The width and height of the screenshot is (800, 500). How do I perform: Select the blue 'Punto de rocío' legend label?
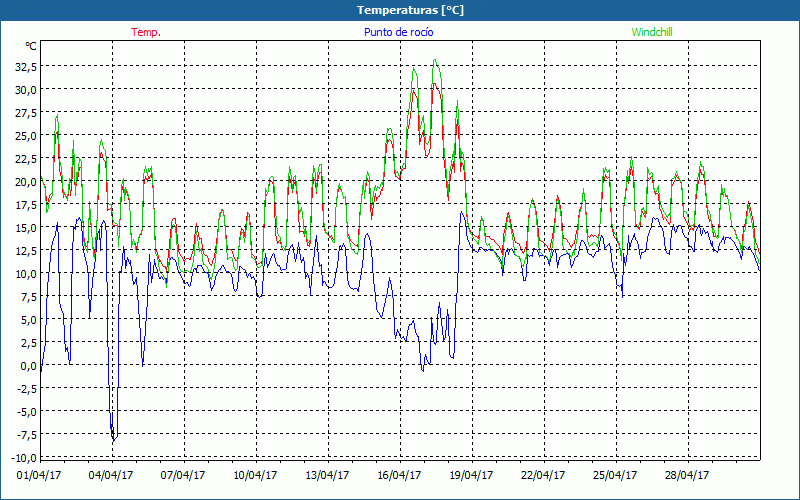click(x=398, y=32)
